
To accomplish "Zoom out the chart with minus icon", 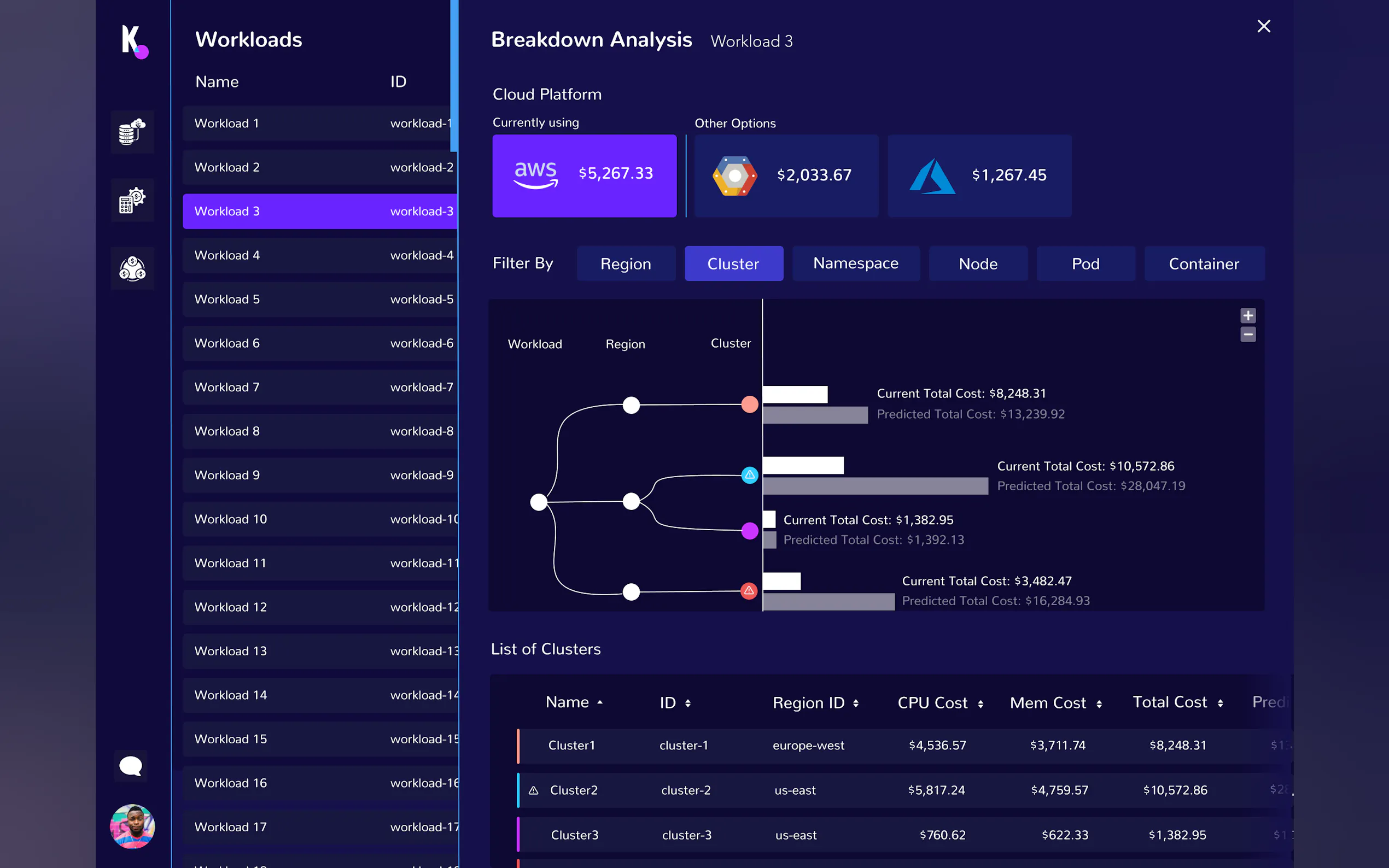I will [x=1248, y=334].
